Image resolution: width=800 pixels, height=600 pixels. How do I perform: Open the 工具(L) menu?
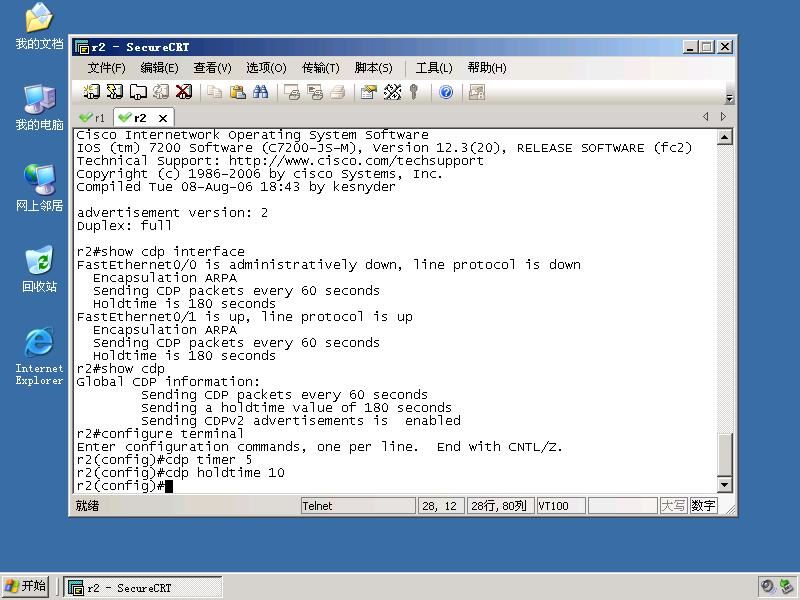click(x=434, y=68)
